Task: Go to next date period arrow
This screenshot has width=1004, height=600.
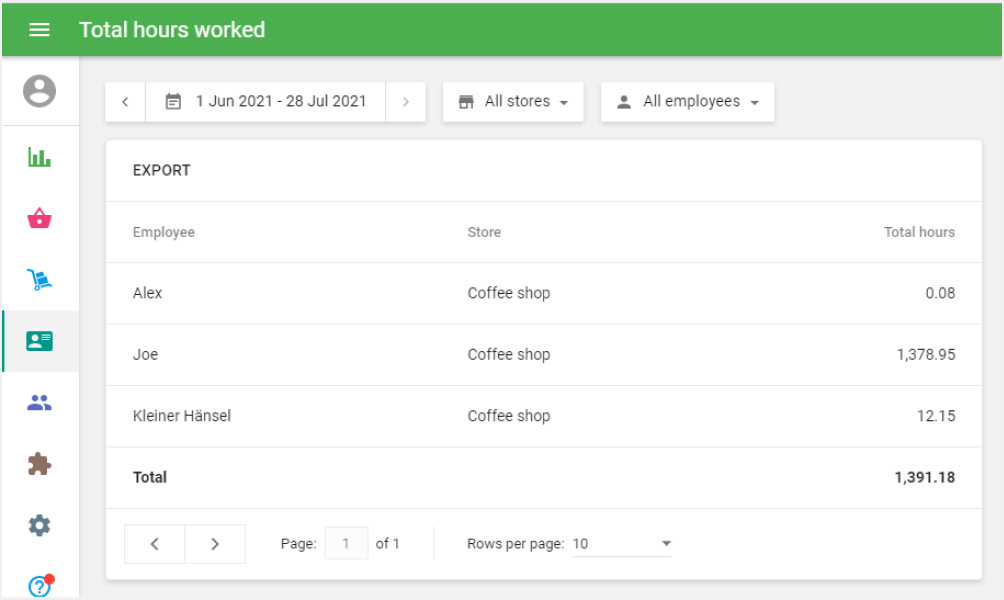Action: point(405,102)
